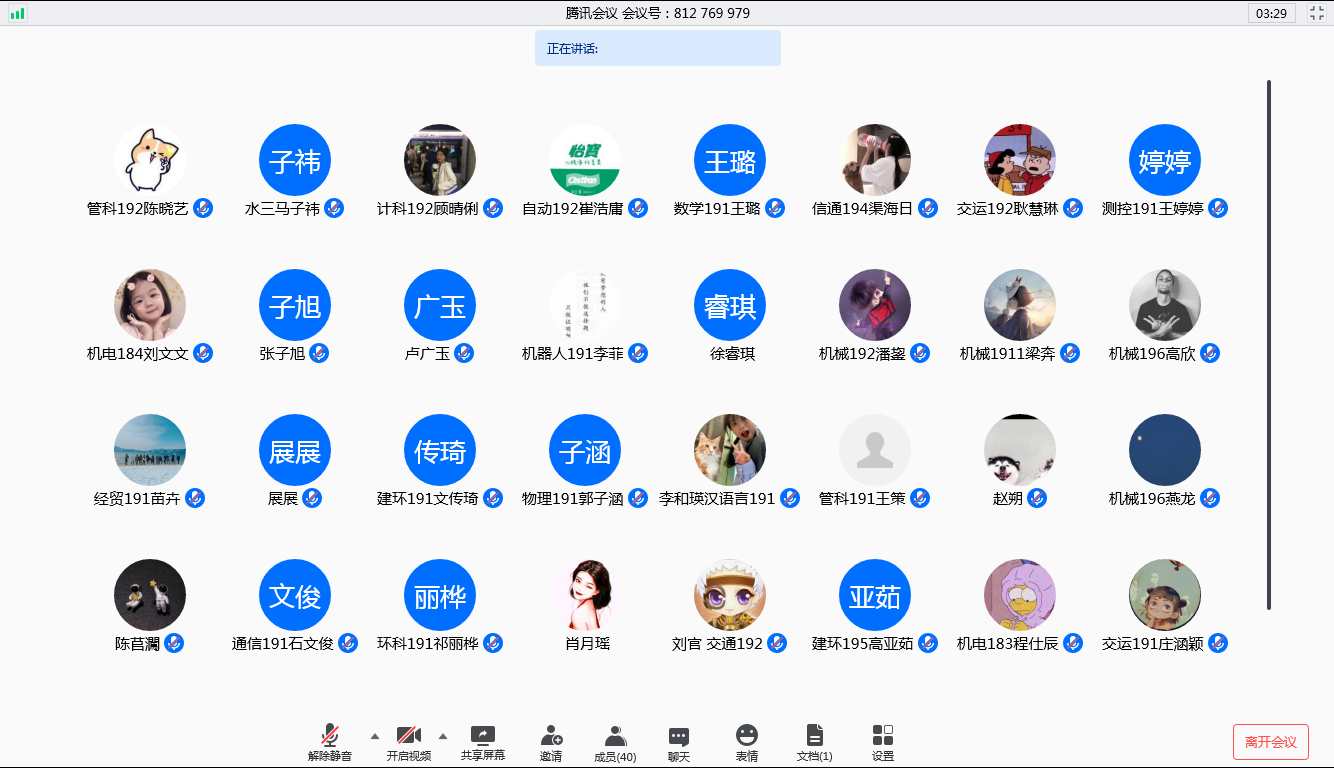Expand the audio options arrow beside 解除静音
Screen dimensions: 1334x768
[375, 736]
